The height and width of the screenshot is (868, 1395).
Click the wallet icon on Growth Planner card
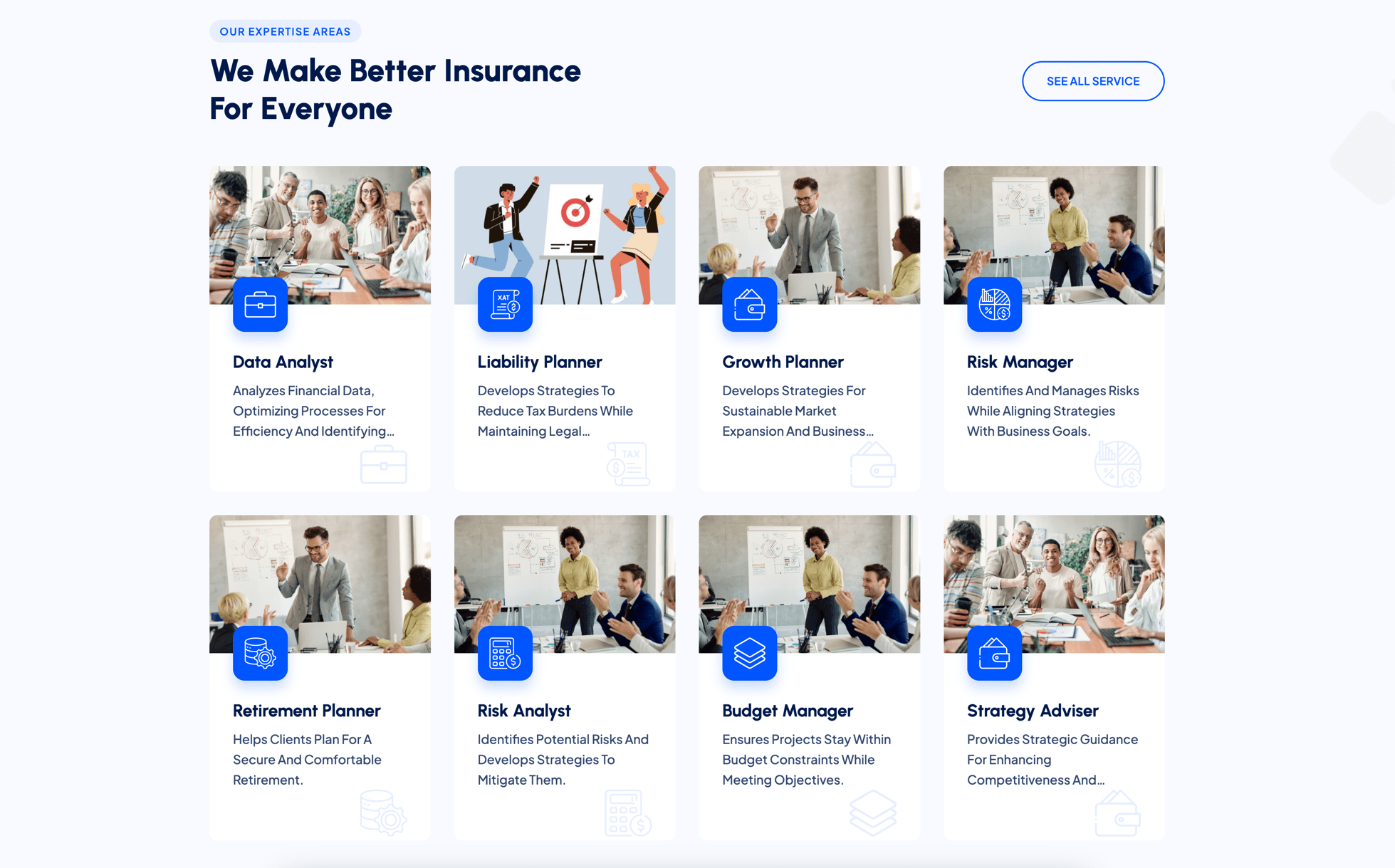click(749, 305)
